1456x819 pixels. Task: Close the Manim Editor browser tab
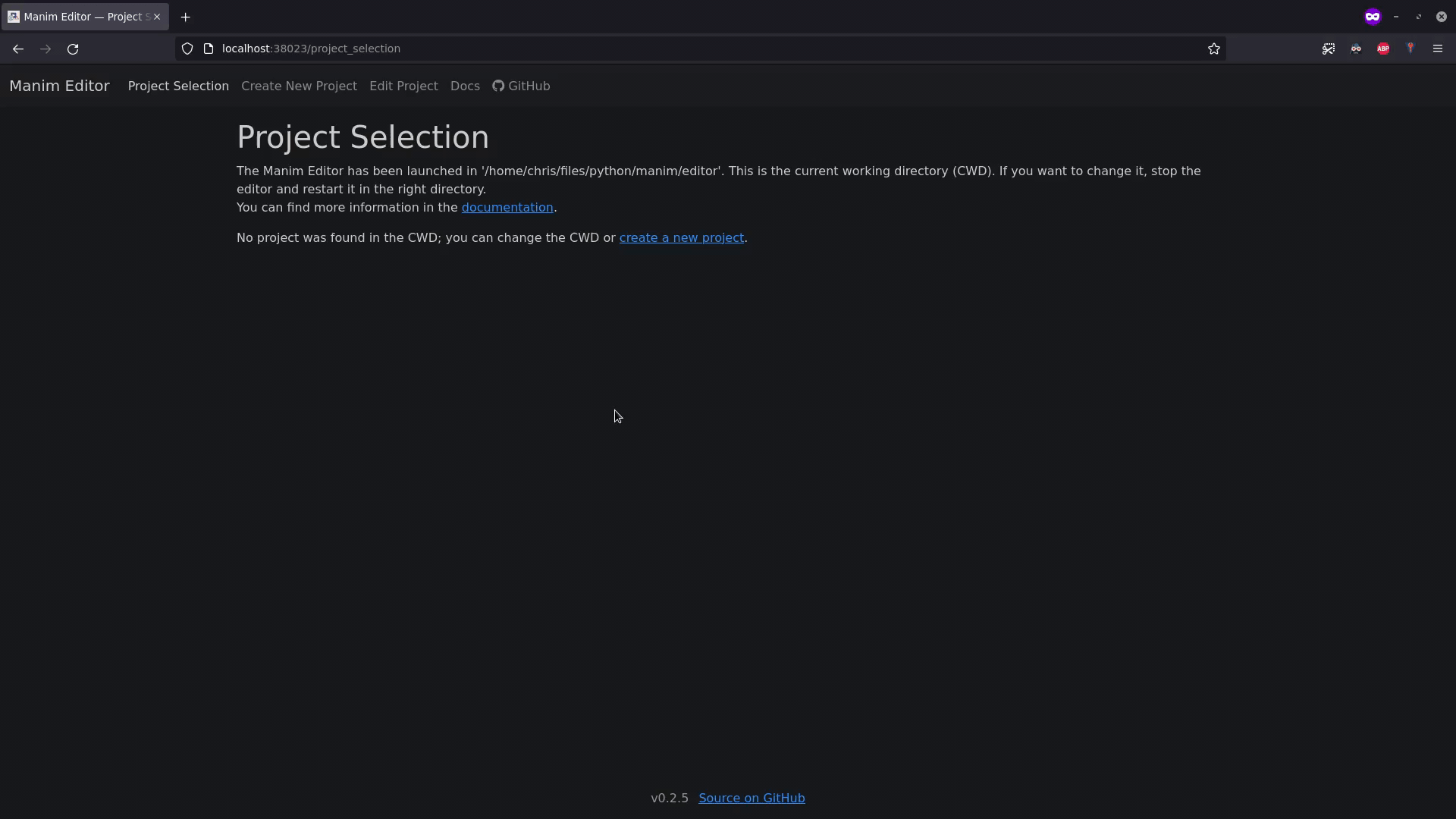[157, 16]
